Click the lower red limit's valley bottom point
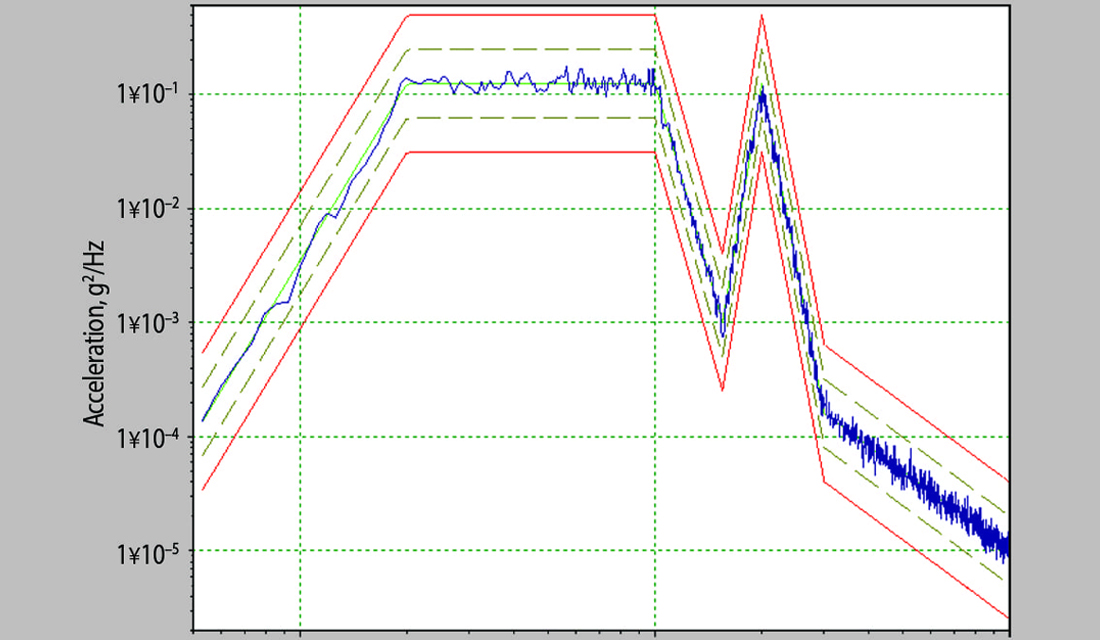This screenshot has width=1100, height=640. click(722, 390)
